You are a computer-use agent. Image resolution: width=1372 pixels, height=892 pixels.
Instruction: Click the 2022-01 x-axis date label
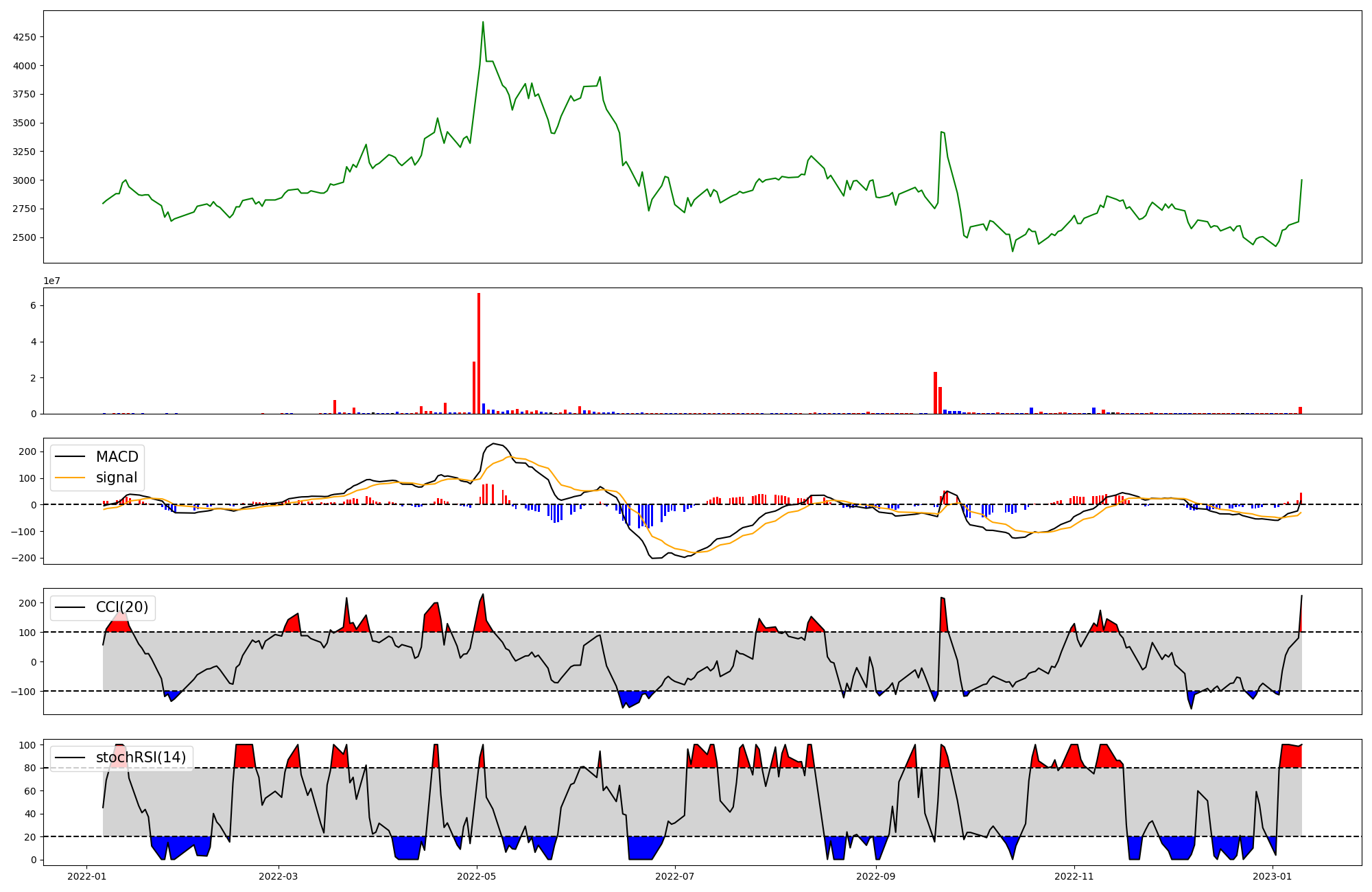point(86,876)
